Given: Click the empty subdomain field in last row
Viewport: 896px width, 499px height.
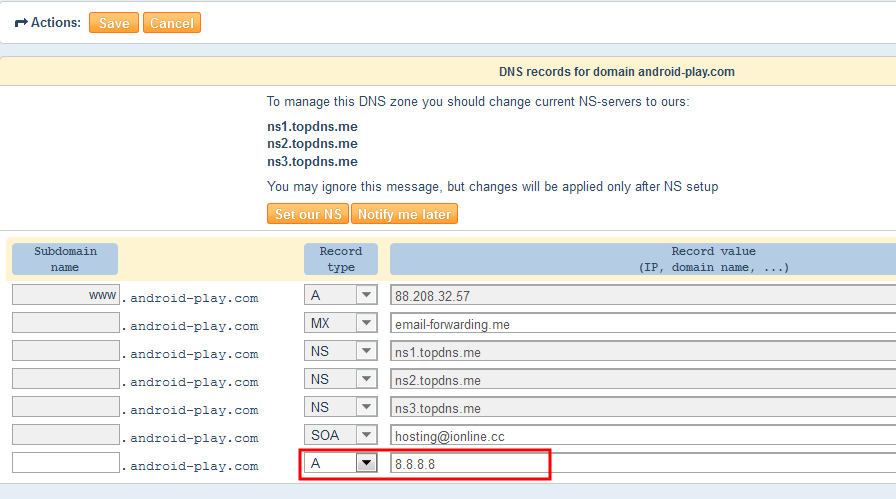Looking at the screenshot, I should [x=66, y=463].
